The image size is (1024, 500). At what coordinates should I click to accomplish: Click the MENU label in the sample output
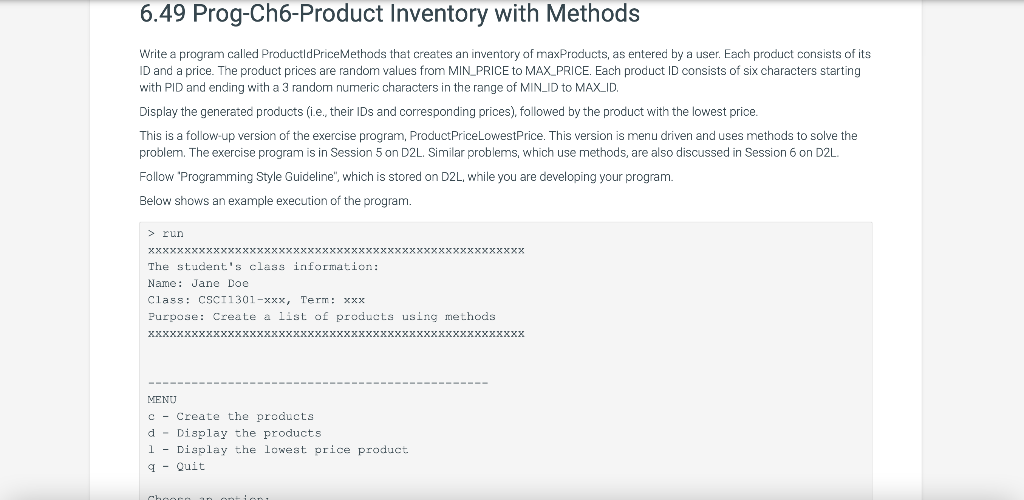coord(162,399)
